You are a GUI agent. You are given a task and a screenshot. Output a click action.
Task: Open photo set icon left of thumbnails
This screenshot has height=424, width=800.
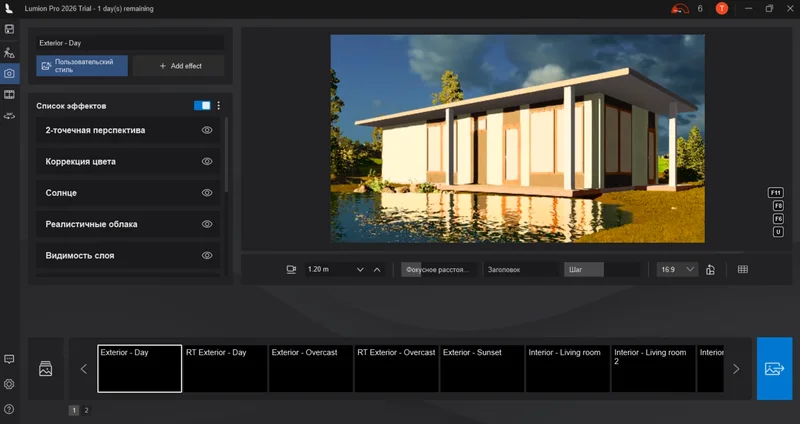point(45,368)
